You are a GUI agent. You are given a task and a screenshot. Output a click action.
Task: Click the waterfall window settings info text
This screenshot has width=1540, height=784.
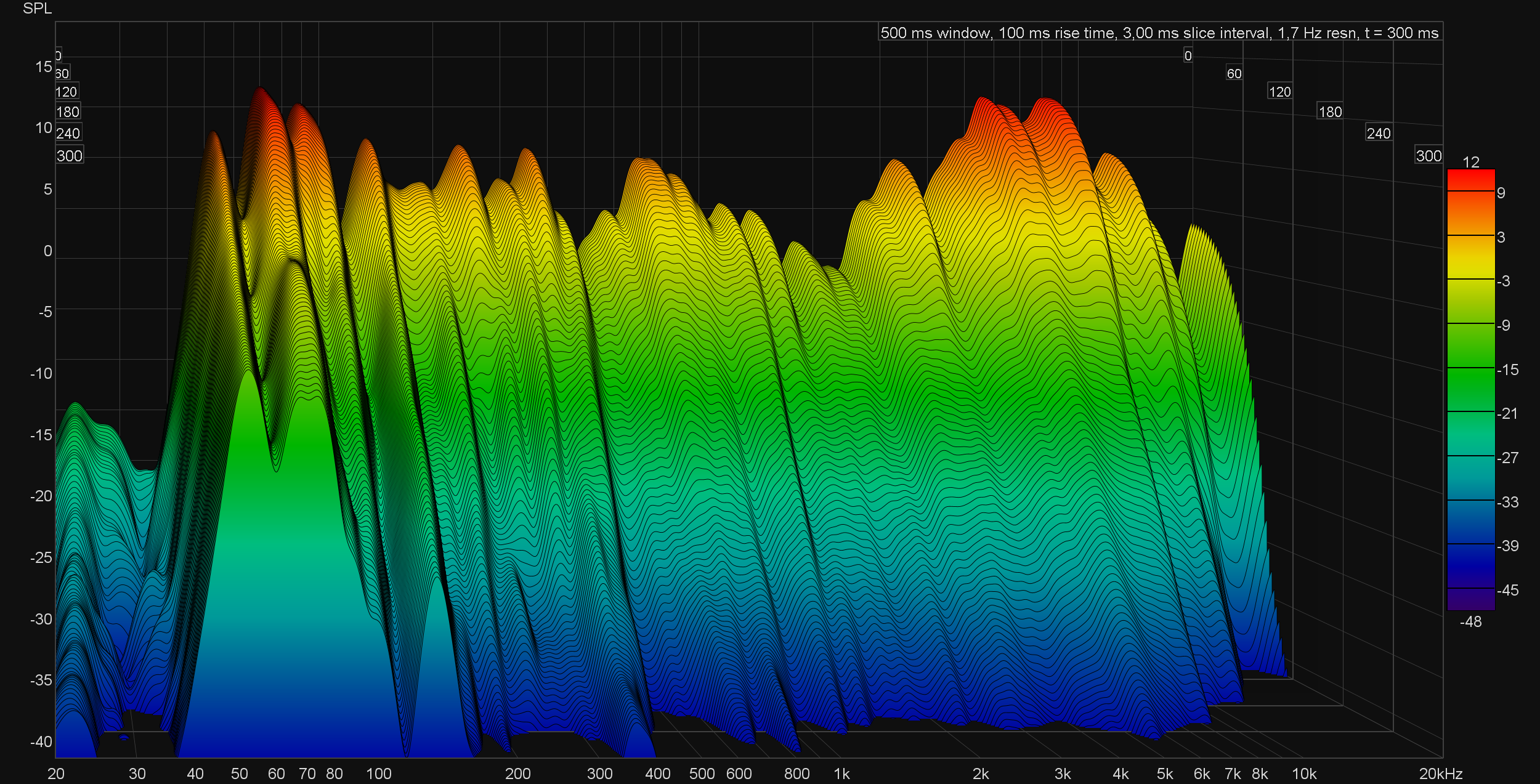tap(1159, 33)
